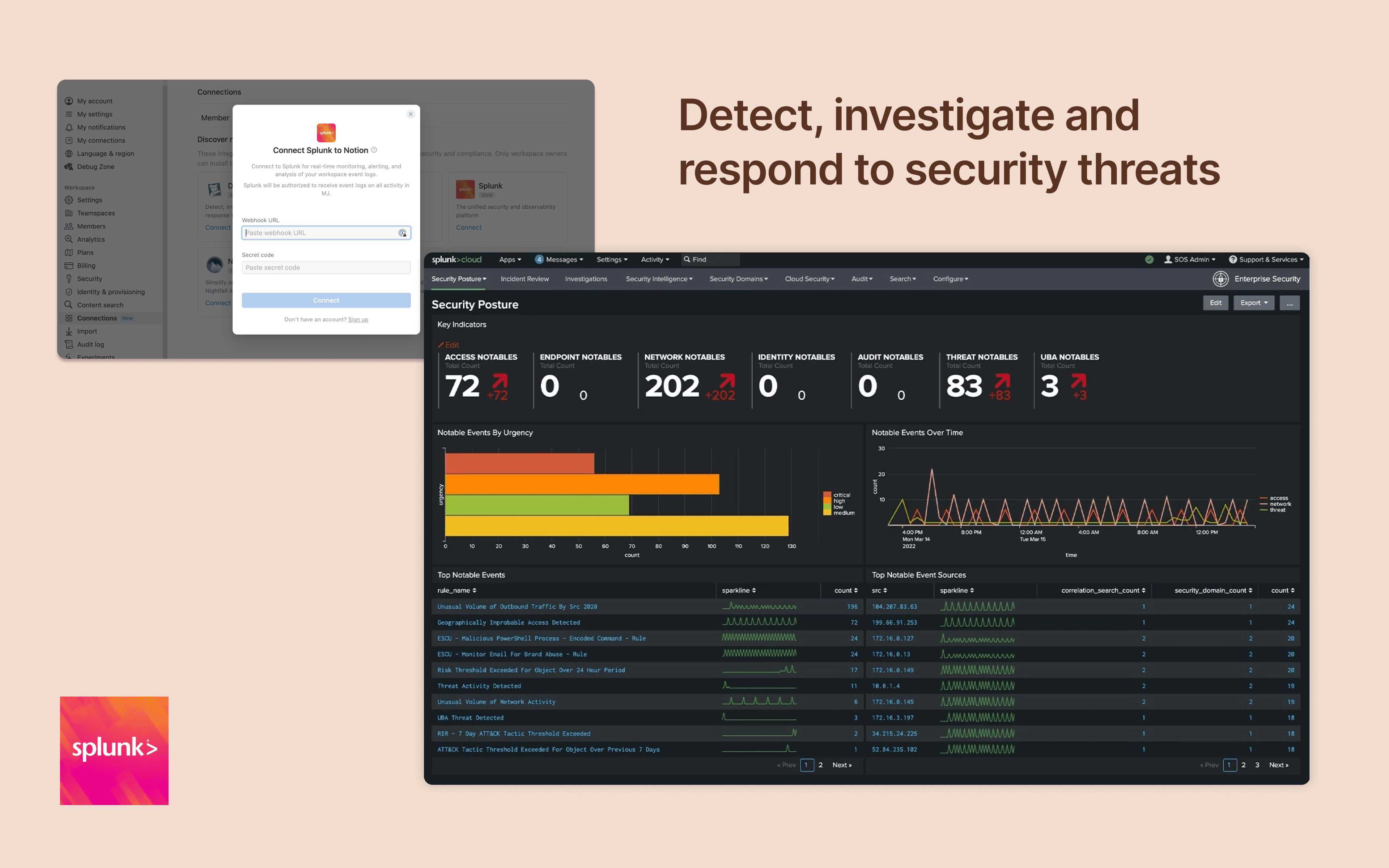Open the Splunk Settings dropdown menu
The height and width of the screenshot is (868, 1389).
(x=612, y=259)
